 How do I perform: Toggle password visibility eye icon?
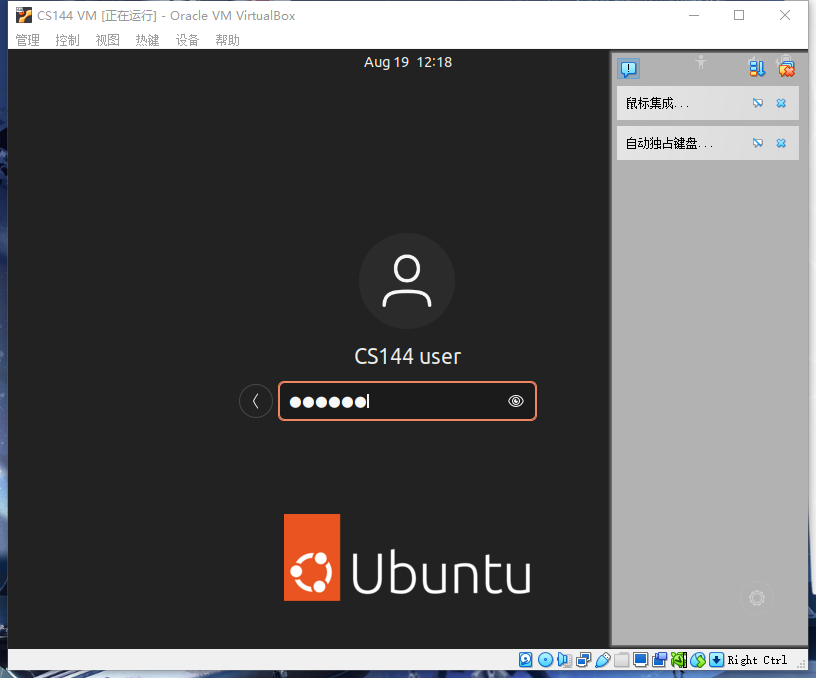[516, 401]
